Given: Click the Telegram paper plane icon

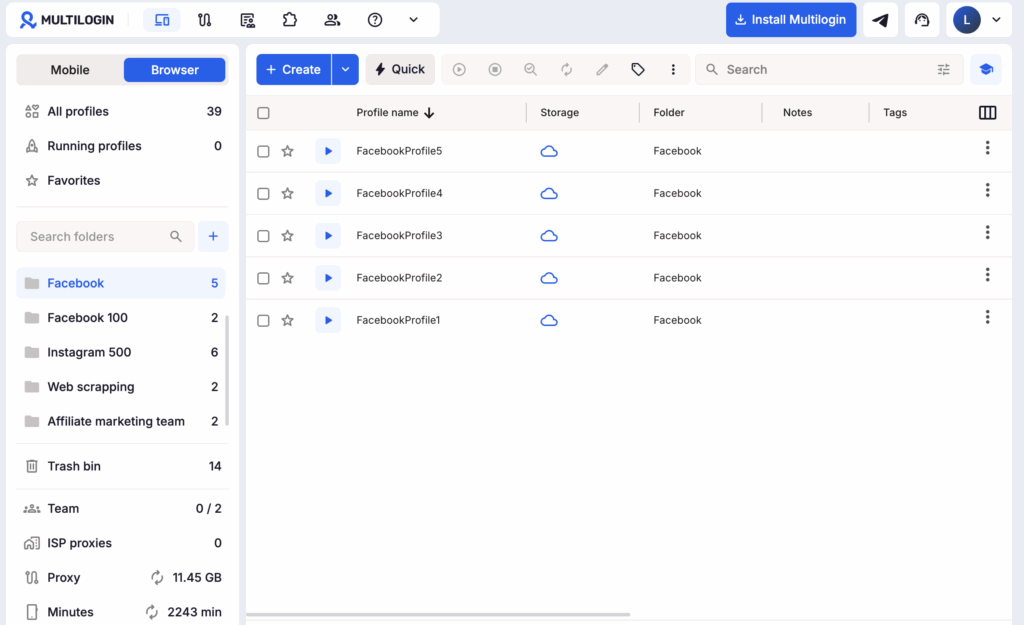Looking at the screenshot, I should coord(880,20).
